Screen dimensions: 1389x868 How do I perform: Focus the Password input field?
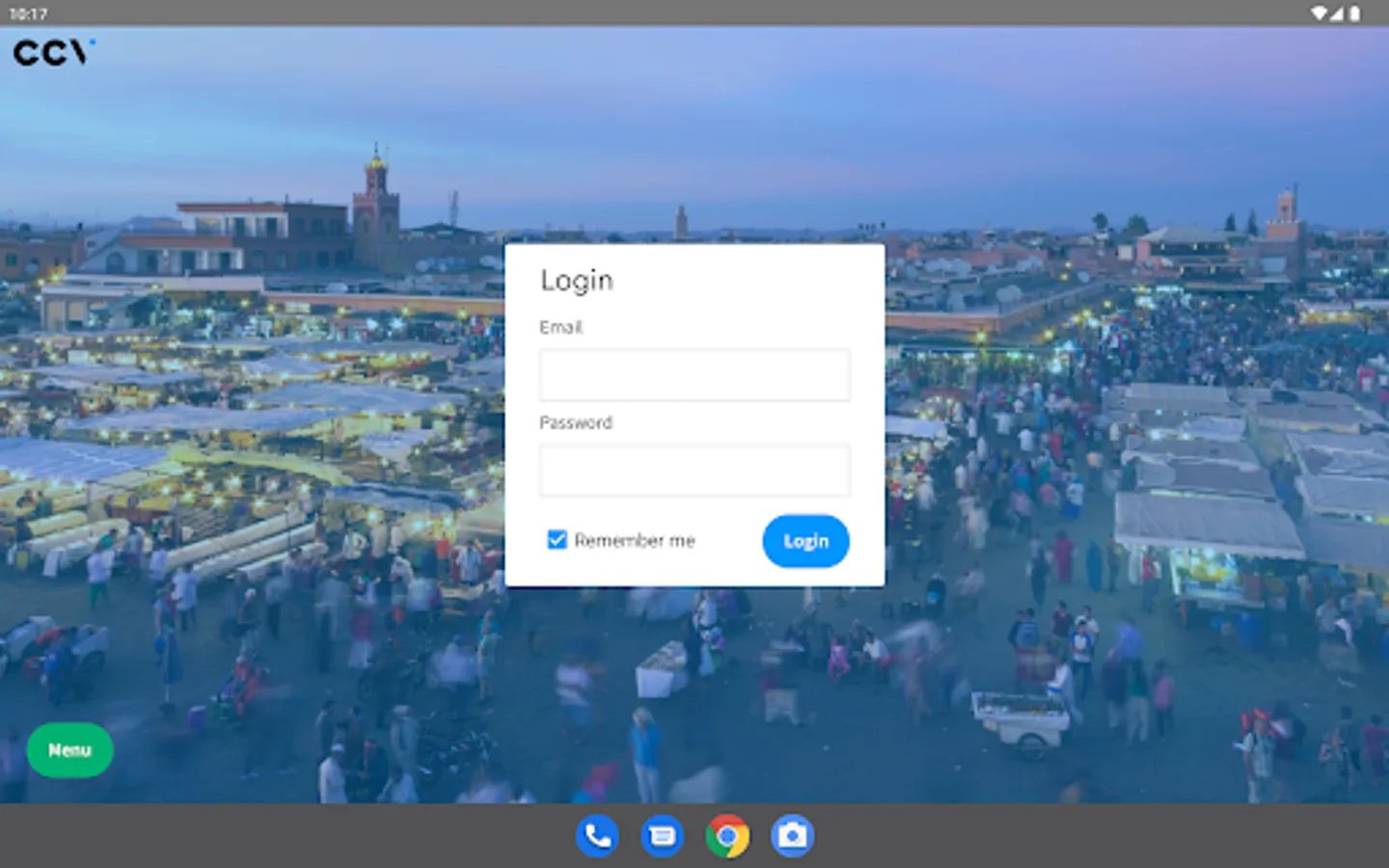coord(694,470)
